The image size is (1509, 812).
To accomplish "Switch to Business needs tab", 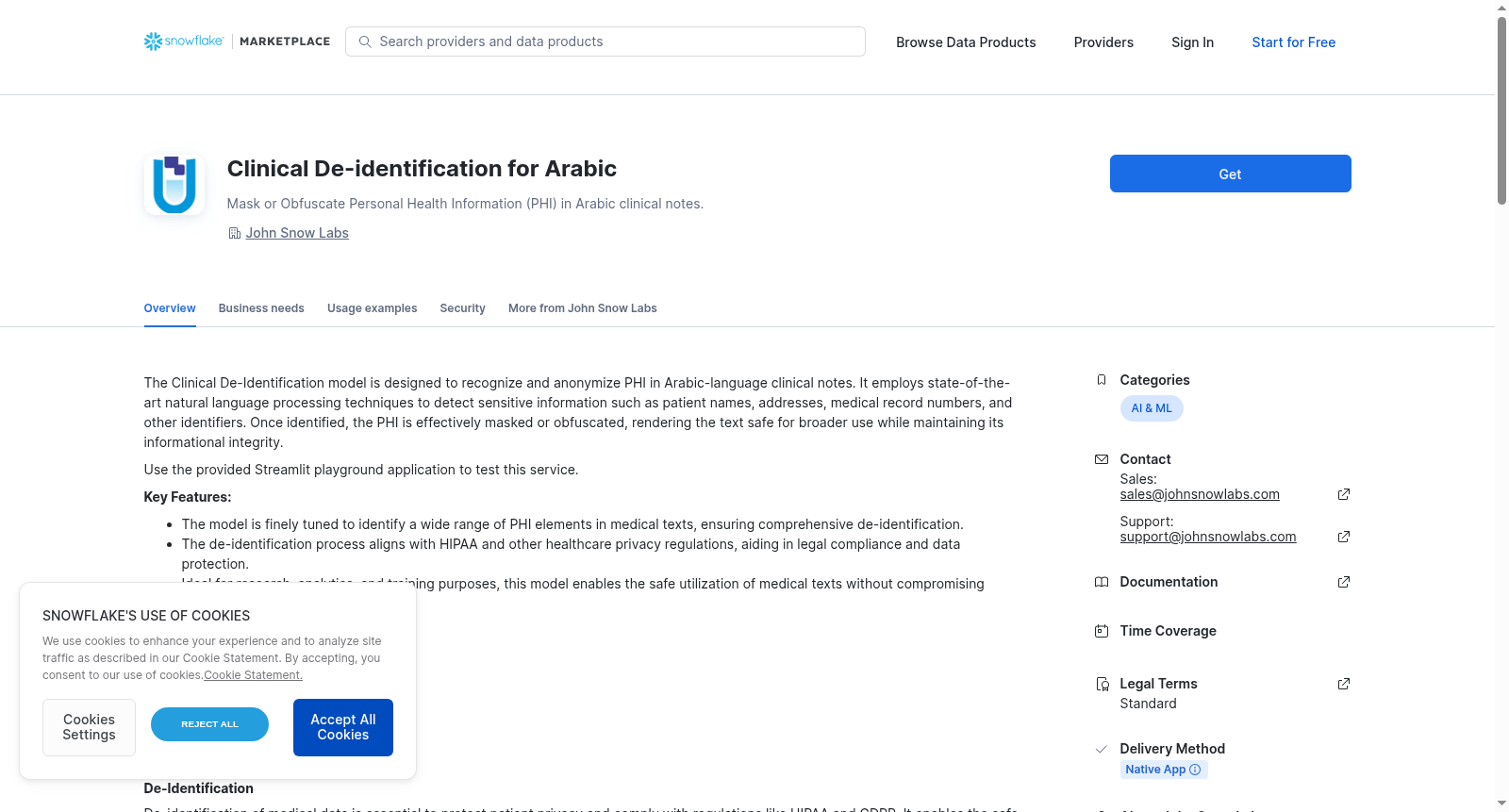I will click(x=261, y=308).
